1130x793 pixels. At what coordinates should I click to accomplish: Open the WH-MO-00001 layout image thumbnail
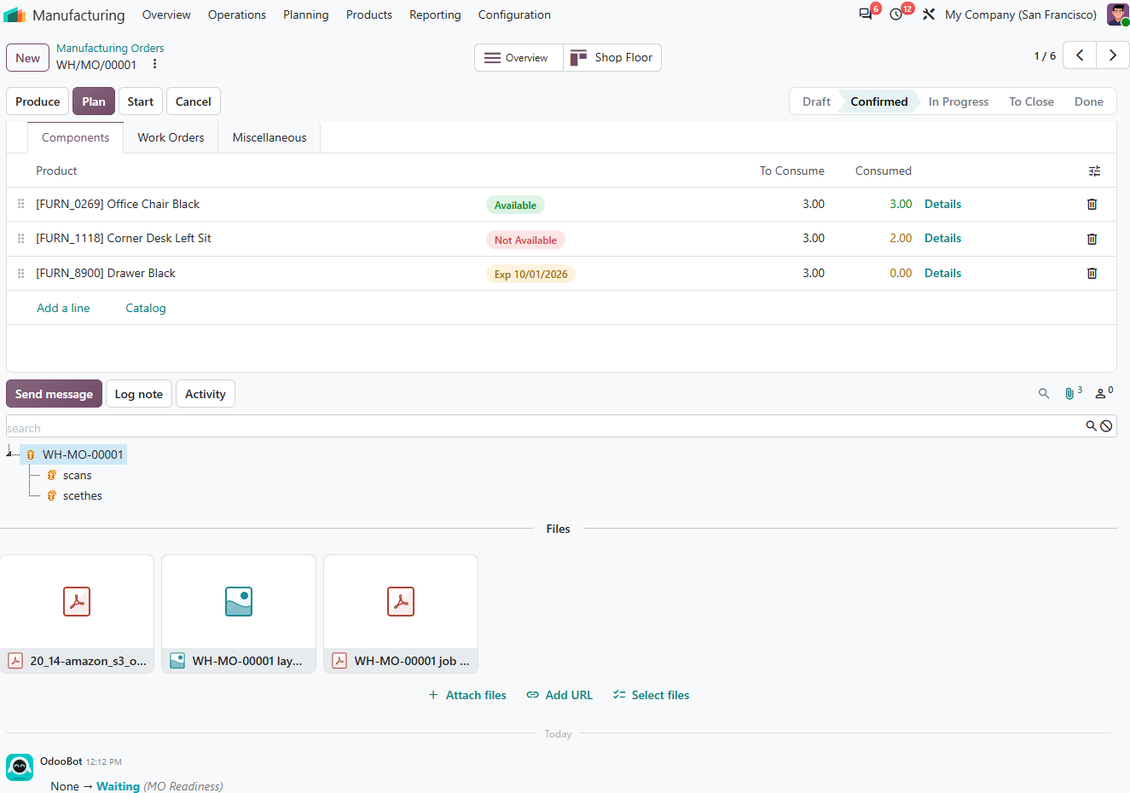coord(239,613)
